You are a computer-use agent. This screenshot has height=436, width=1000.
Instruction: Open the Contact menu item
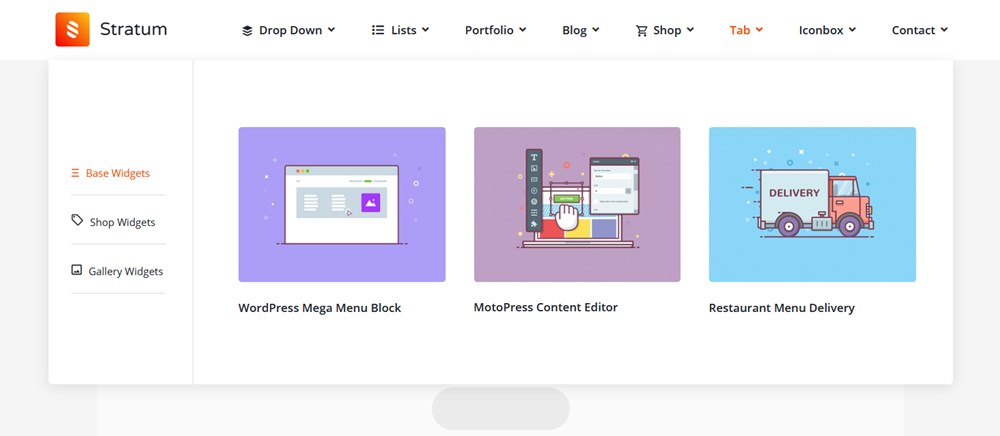coord(913,30)
